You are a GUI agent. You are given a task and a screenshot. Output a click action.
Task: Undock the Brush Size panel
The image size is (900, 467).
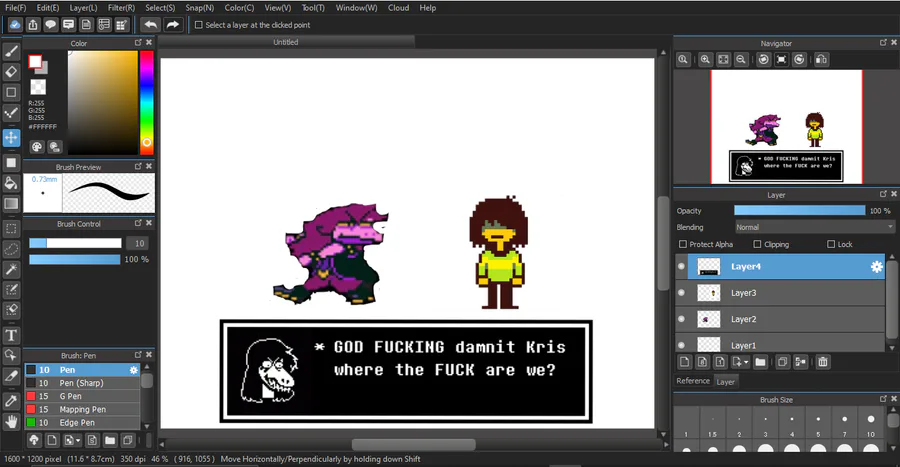click(883, 398)
